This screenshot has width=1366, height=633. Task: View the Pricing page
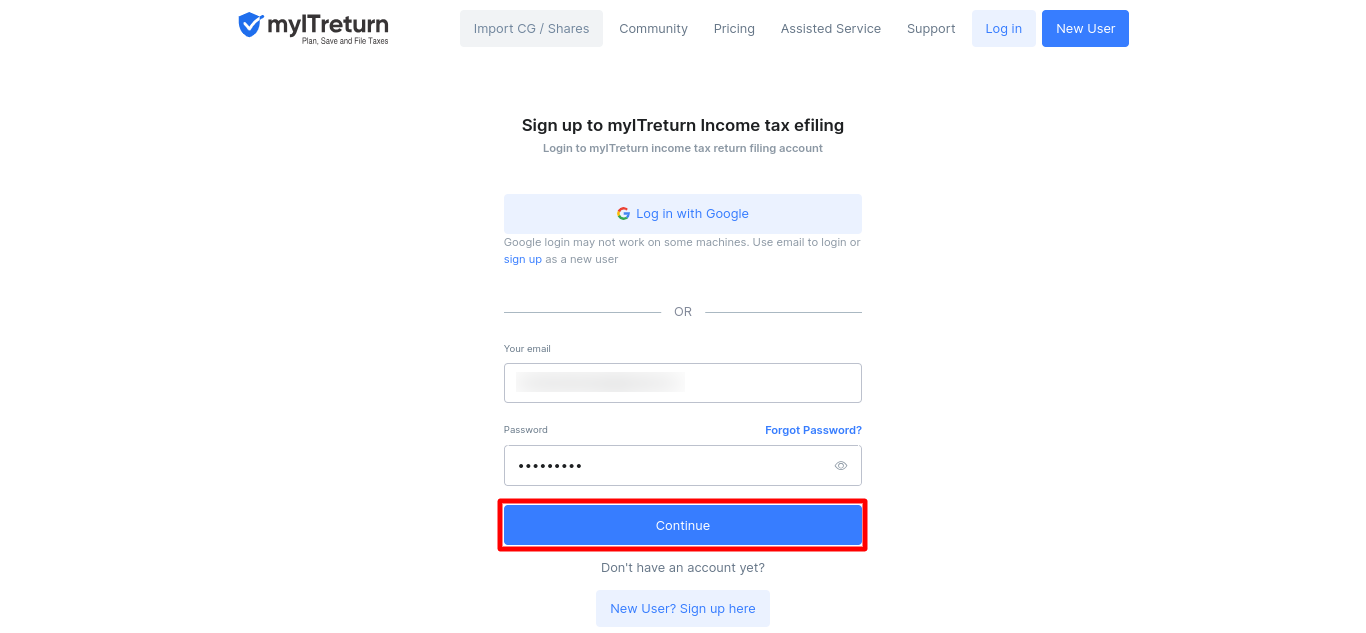(734, 28)
